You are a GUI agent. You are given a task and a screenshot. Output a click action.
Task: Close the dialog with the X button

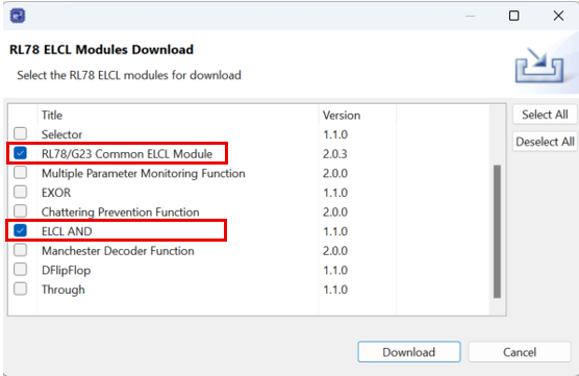(558, 16)
